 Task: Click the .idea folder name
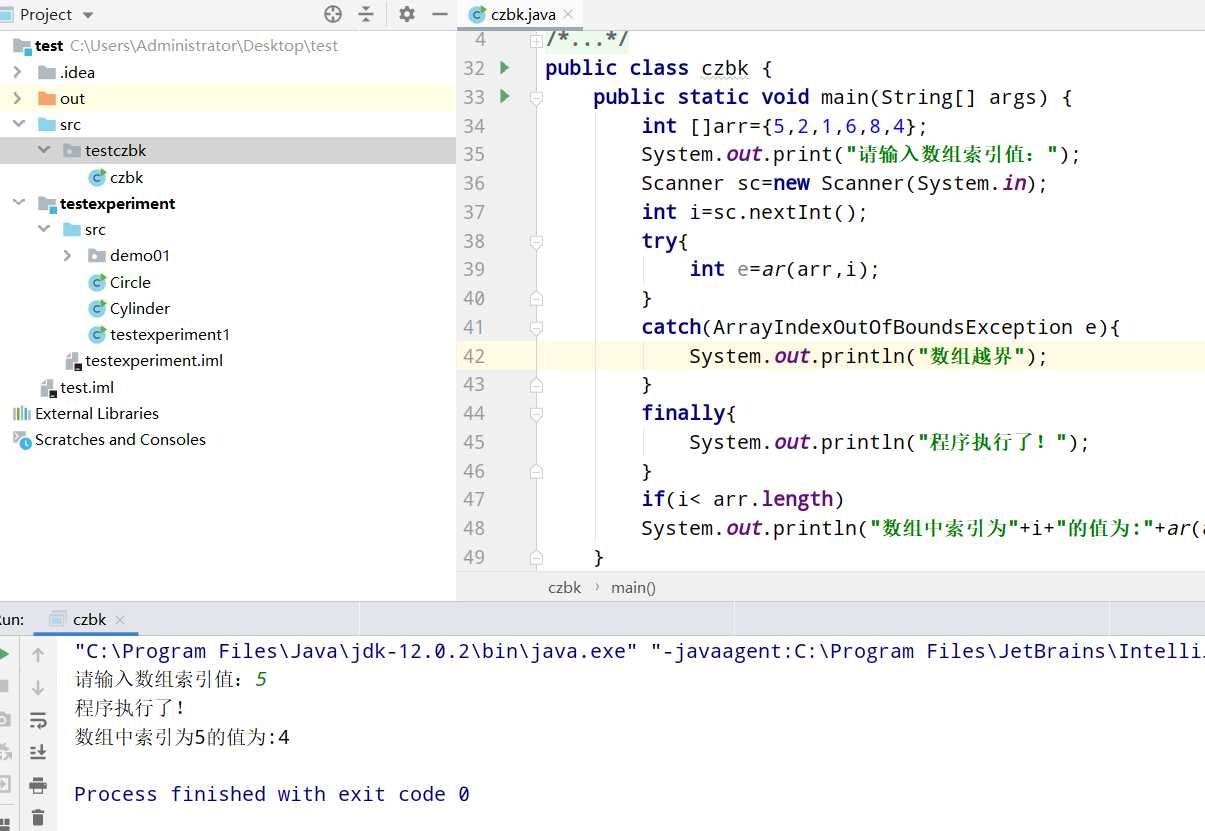coord(77,72)
